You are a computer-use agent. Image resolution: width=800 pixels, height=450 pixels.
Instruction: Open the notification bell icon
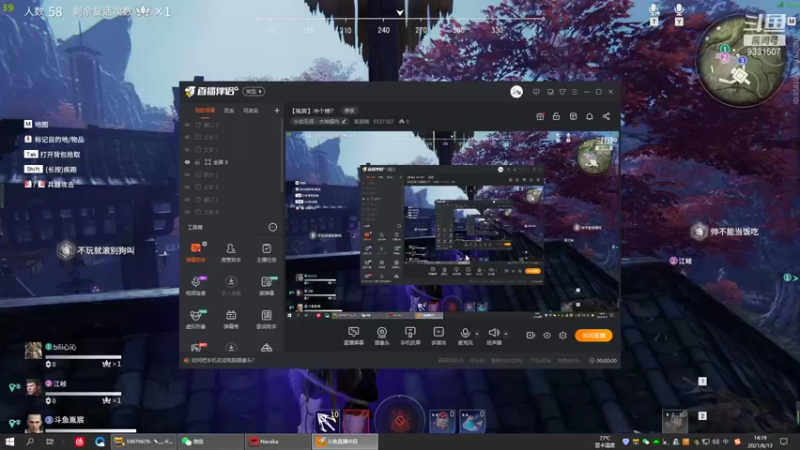pos(589,116)
